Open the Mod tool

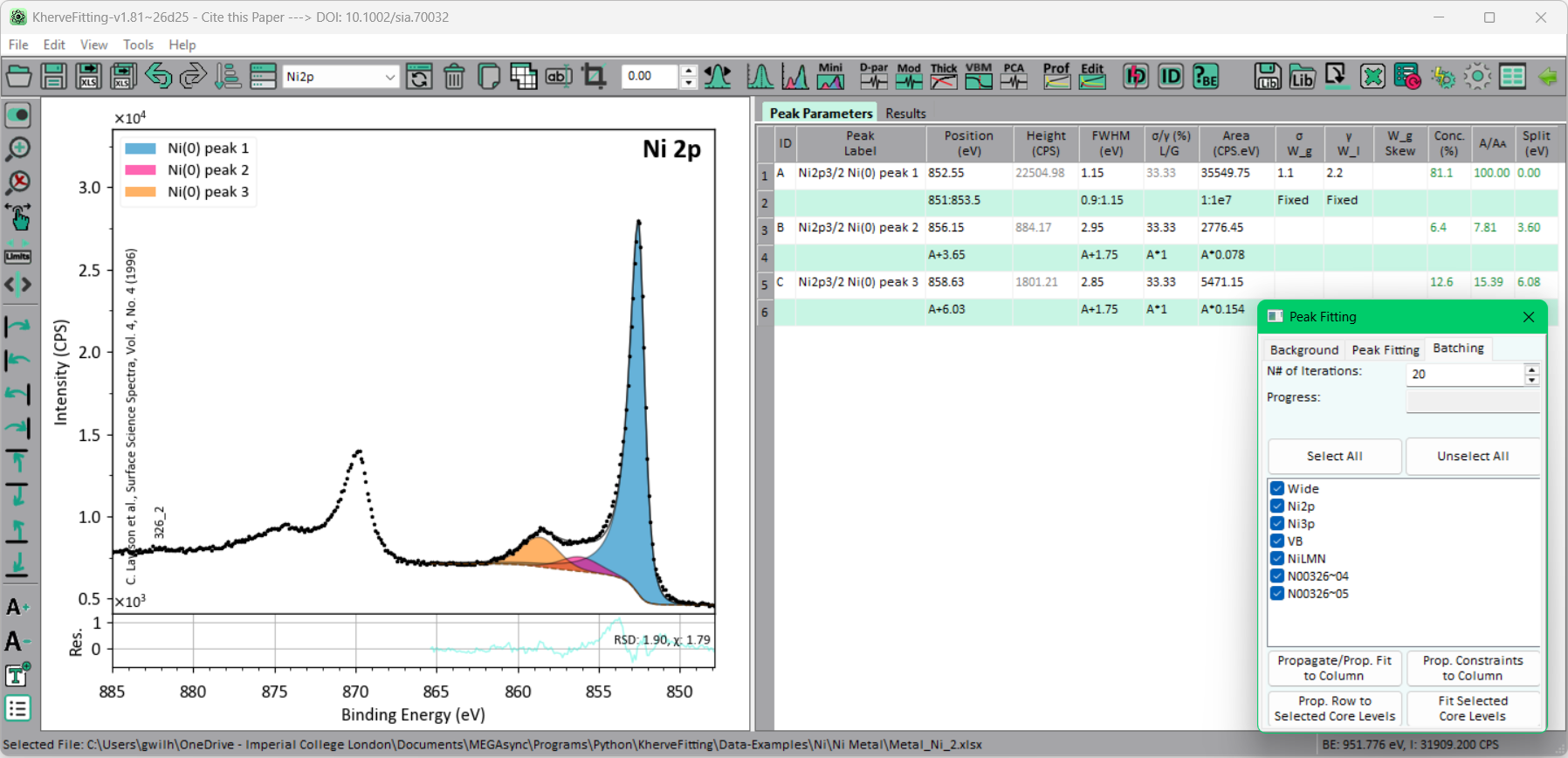[909, 77]
